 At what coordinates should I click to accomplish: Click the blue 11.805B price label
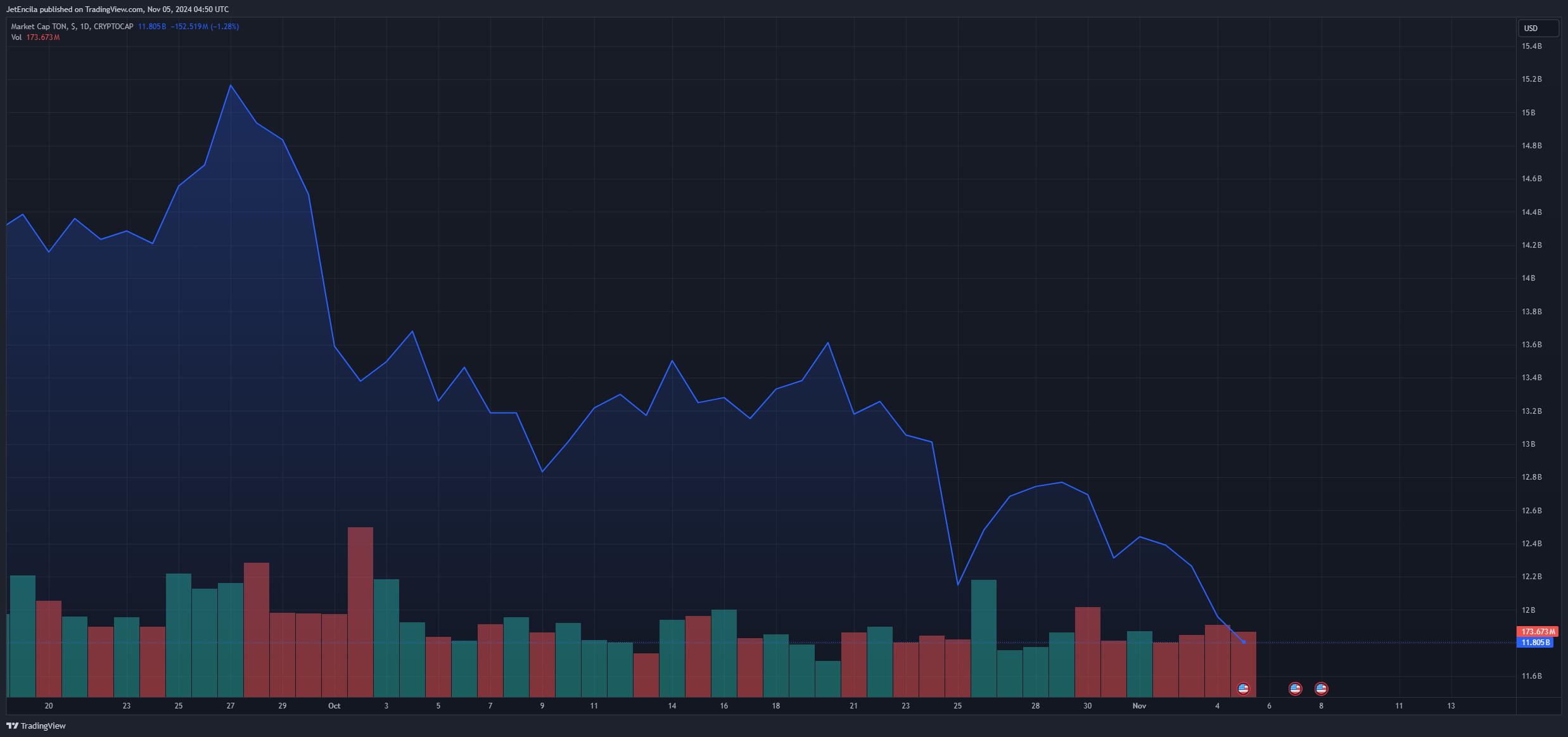[x=1534, y=643]
